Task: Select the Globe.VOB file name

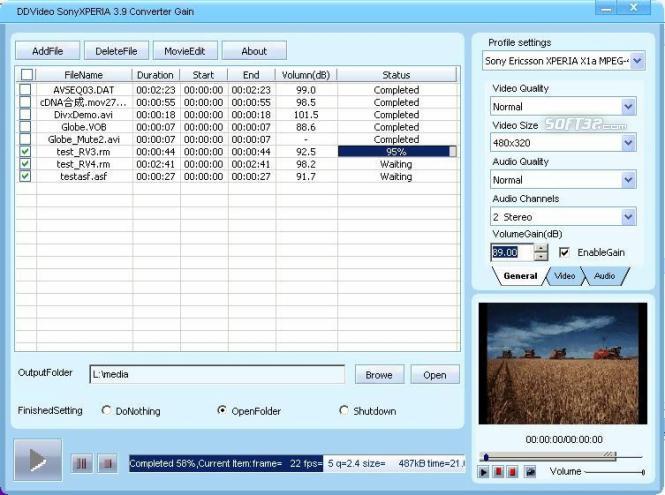Action: coord(84,127)
